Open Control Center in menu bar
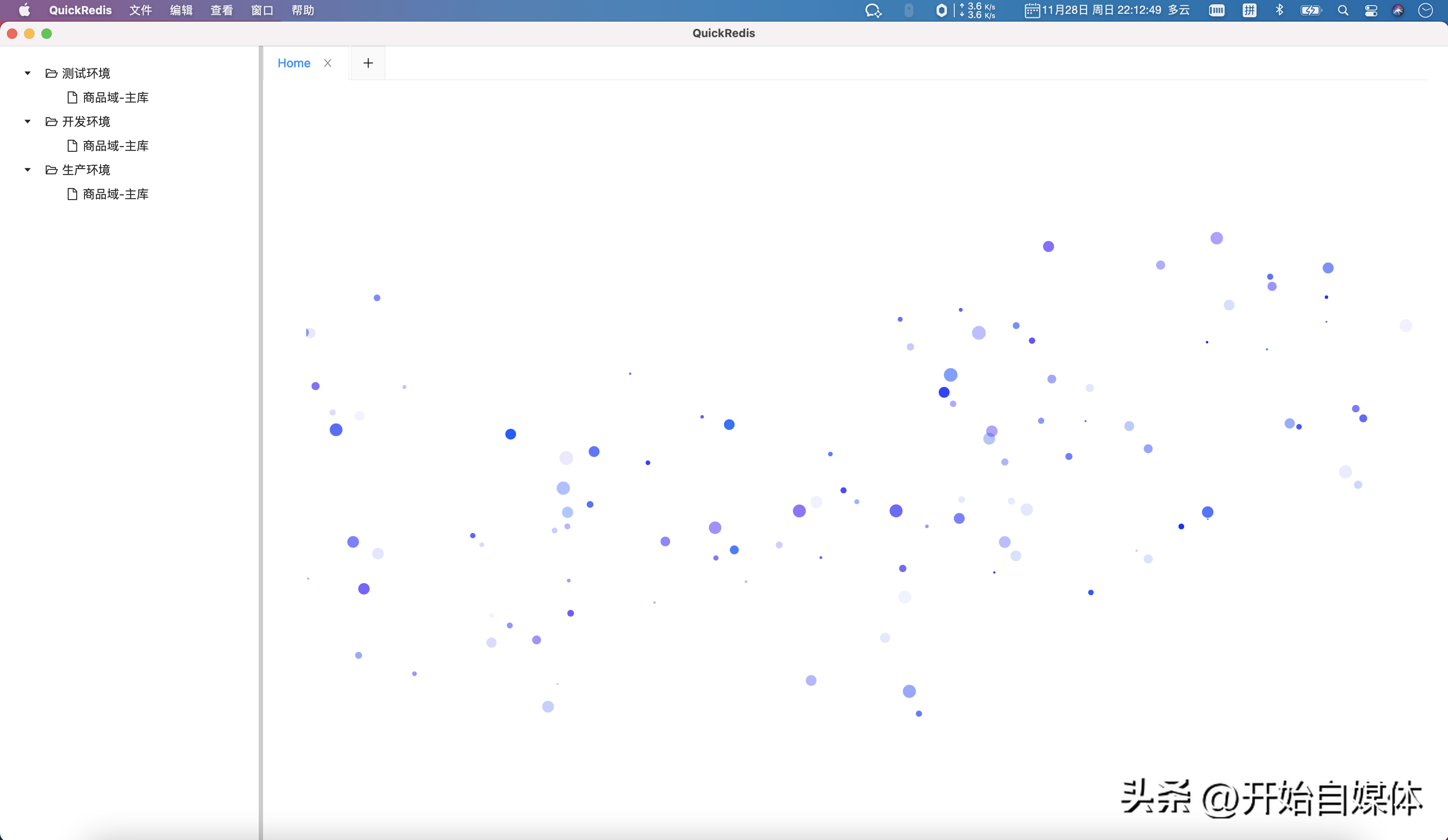 [1371, 10]
